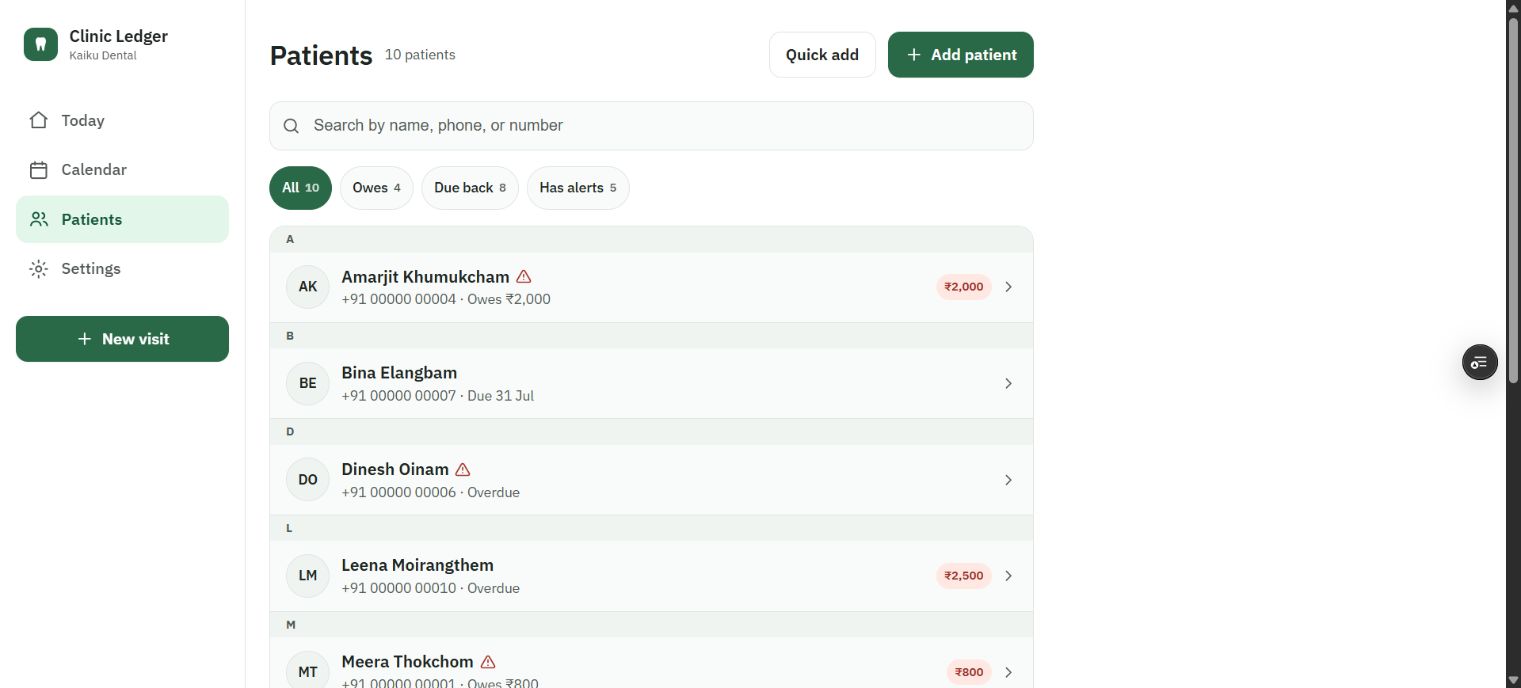This screenshot has height=688, width=1521.
Task: Focus the patient search field
Action: (x=651, y=126)
